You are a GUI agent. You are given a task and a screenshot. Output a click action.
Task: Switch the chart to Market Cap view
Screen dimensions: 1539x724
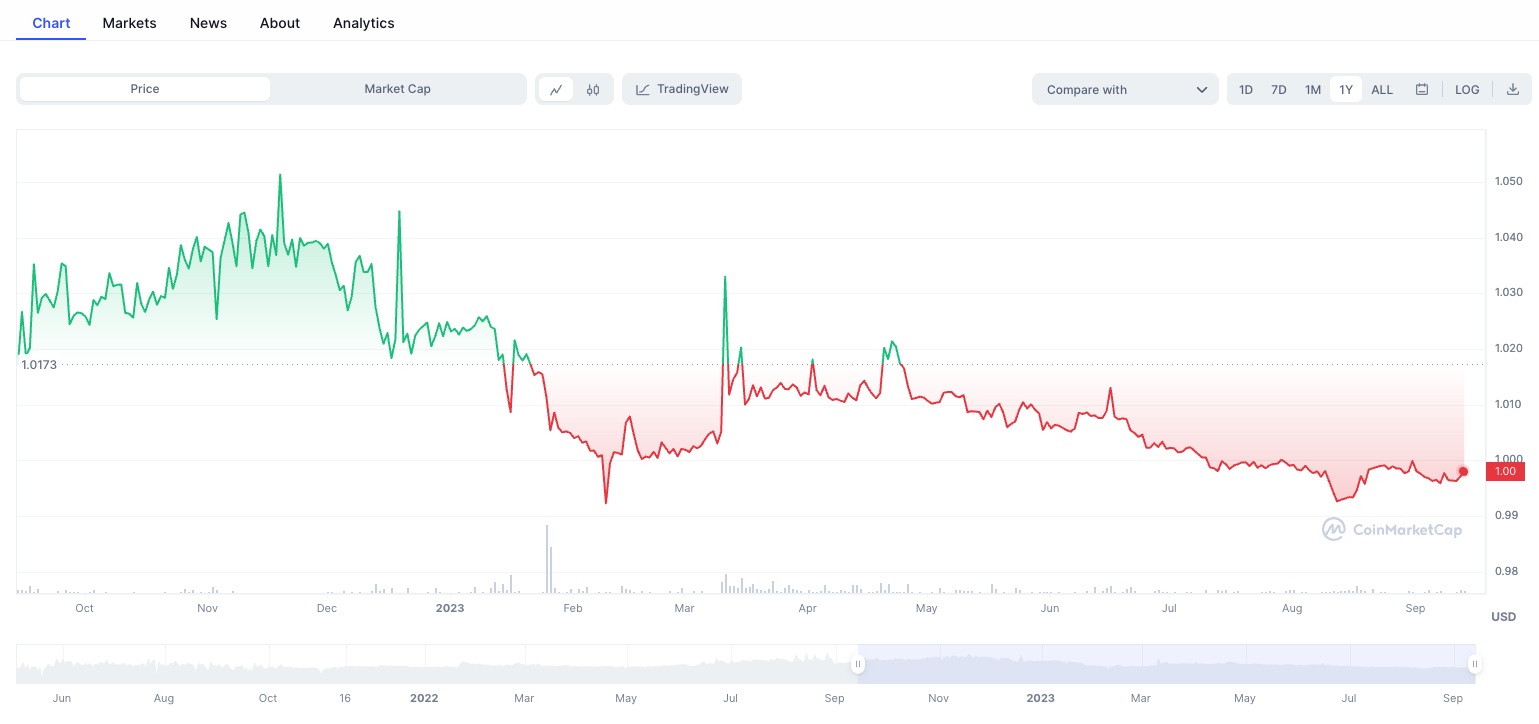[x=398, y=89]
